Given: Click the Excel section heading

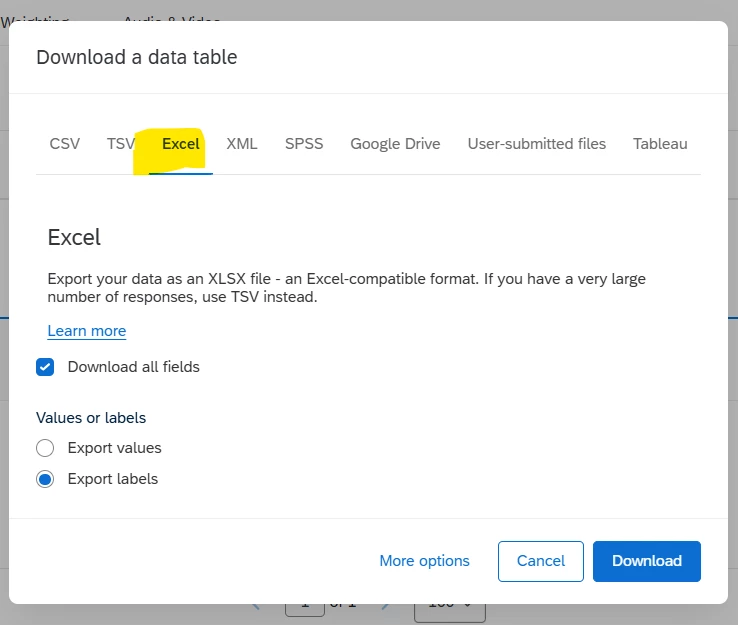Looking at the screenshot, I should click(x=74, y=237).
